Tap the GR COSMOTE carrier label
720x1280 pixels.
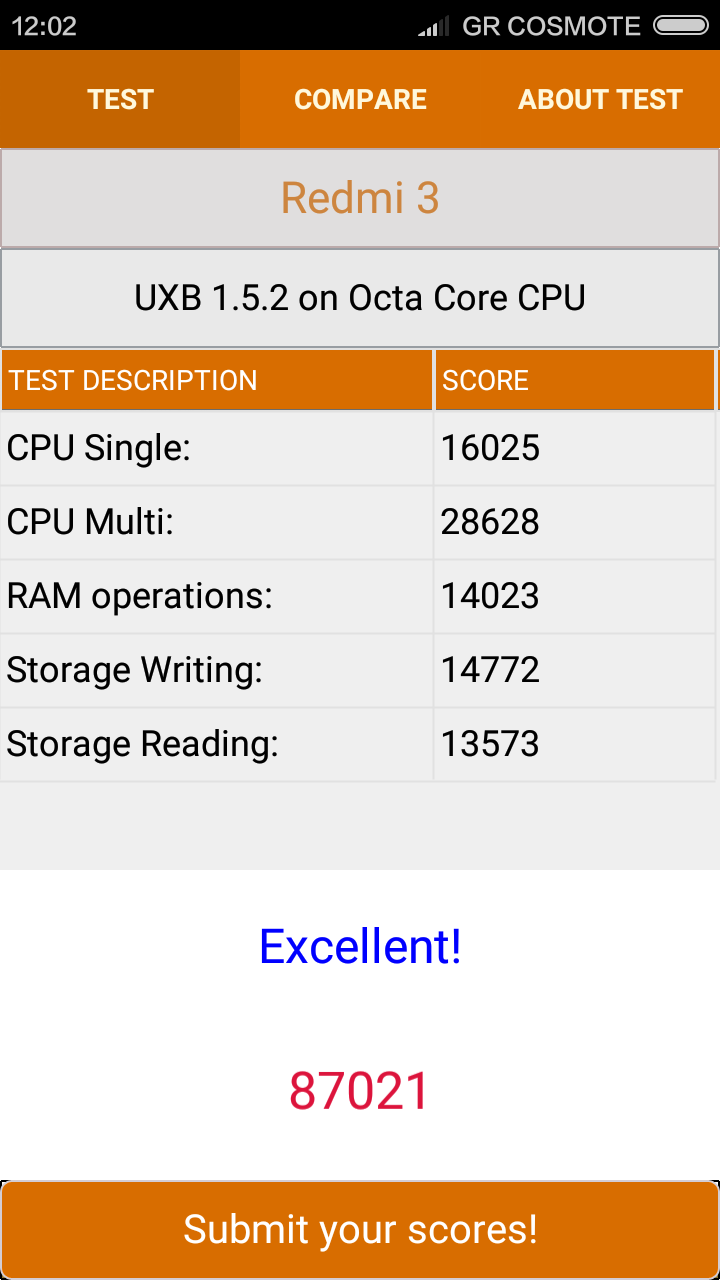click(x=551, y=27)
